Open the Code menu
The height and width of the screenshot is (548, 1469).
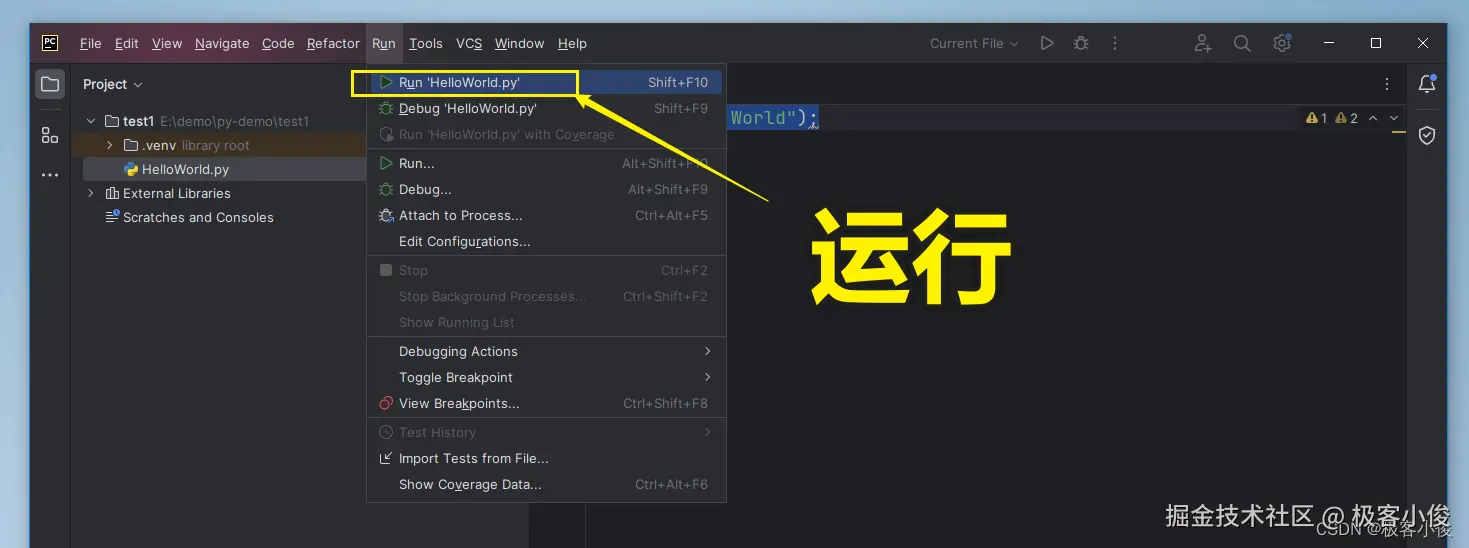click(x=278, y=43)
